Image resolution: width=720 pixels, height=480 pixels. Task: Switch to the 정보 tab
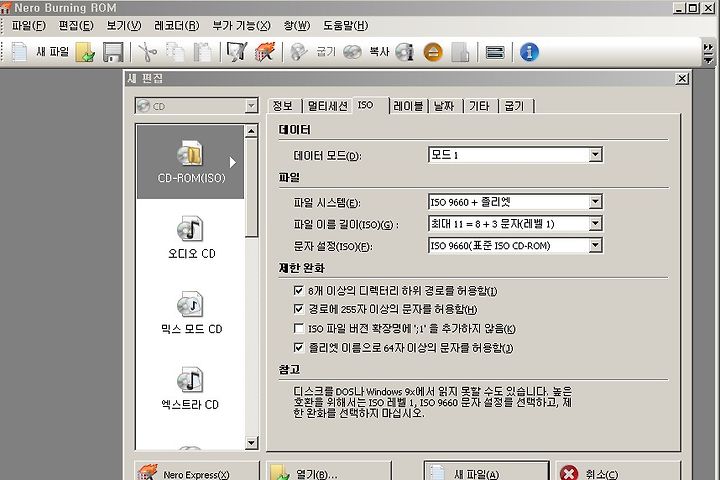283,106
